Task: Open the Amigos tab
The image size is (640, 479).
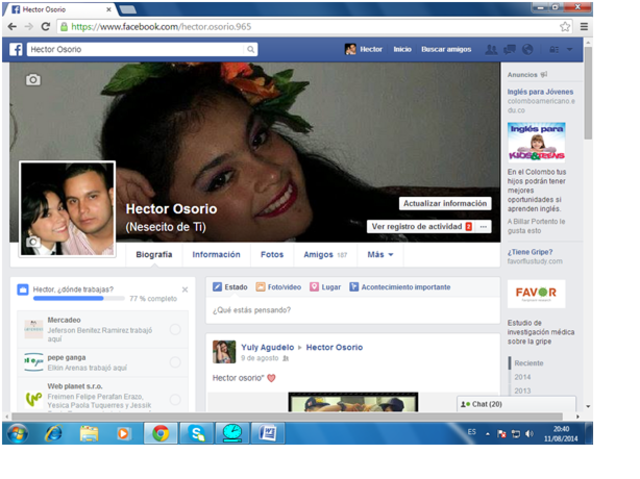Action: [x=325, y=255]
